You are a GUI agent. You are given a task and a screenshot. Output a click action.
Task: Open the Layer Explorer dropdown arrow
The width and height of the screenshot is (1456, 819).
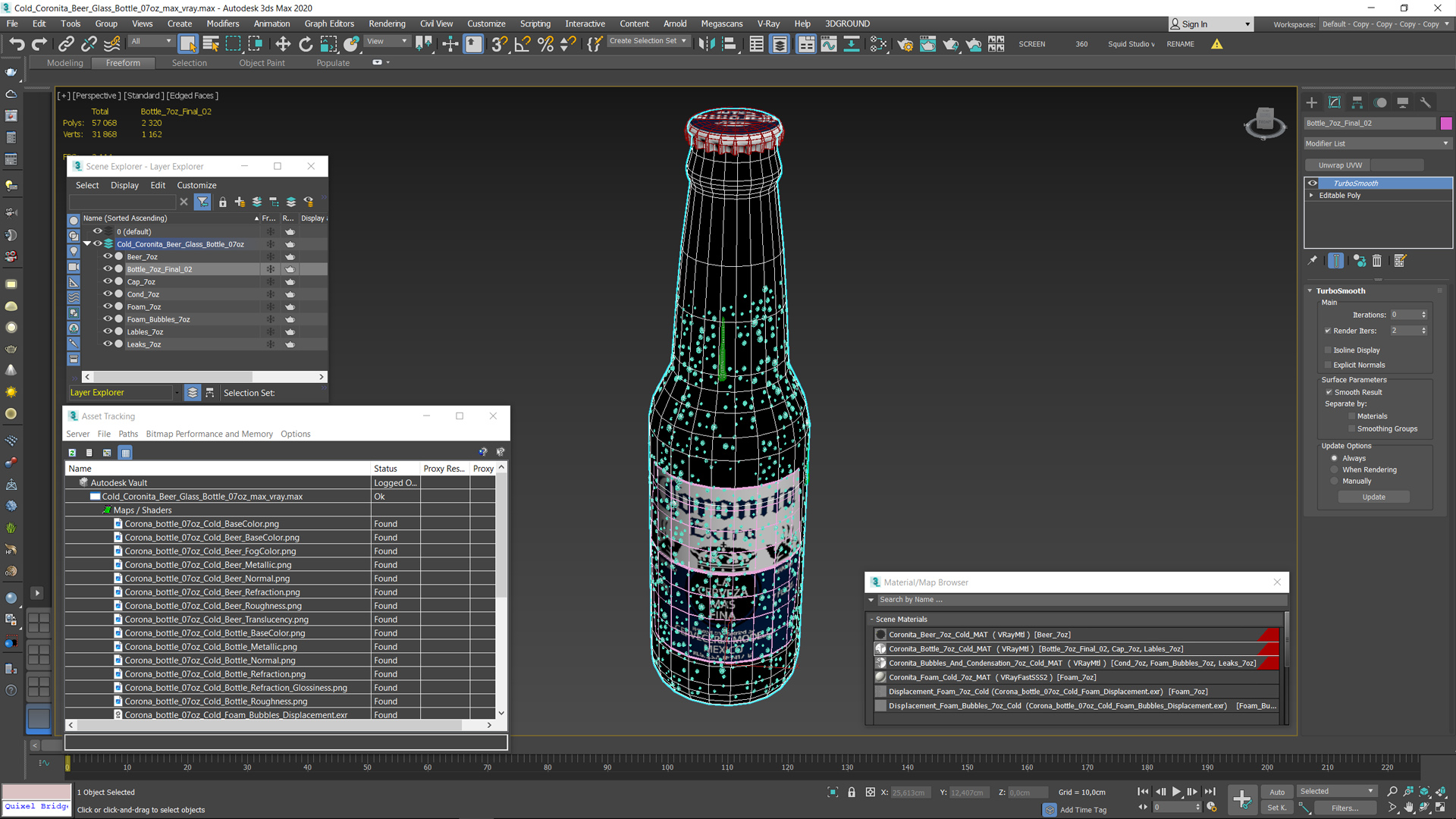(x=177, y=393)
